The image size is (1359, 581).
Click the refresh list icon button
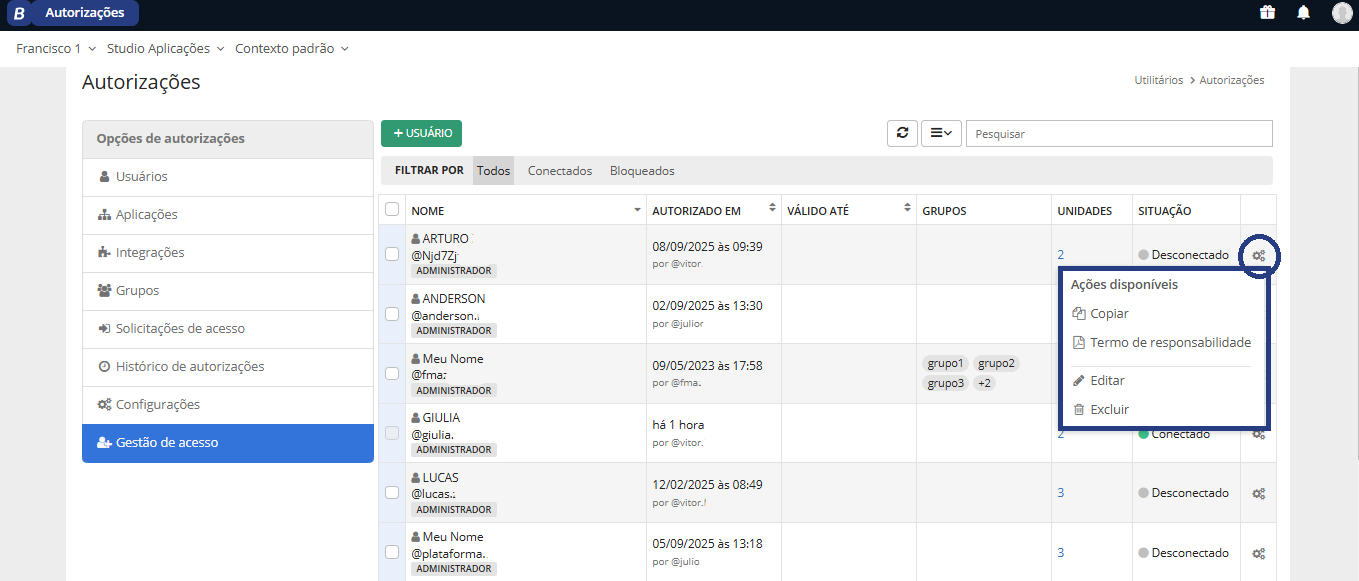coord(902,133)
